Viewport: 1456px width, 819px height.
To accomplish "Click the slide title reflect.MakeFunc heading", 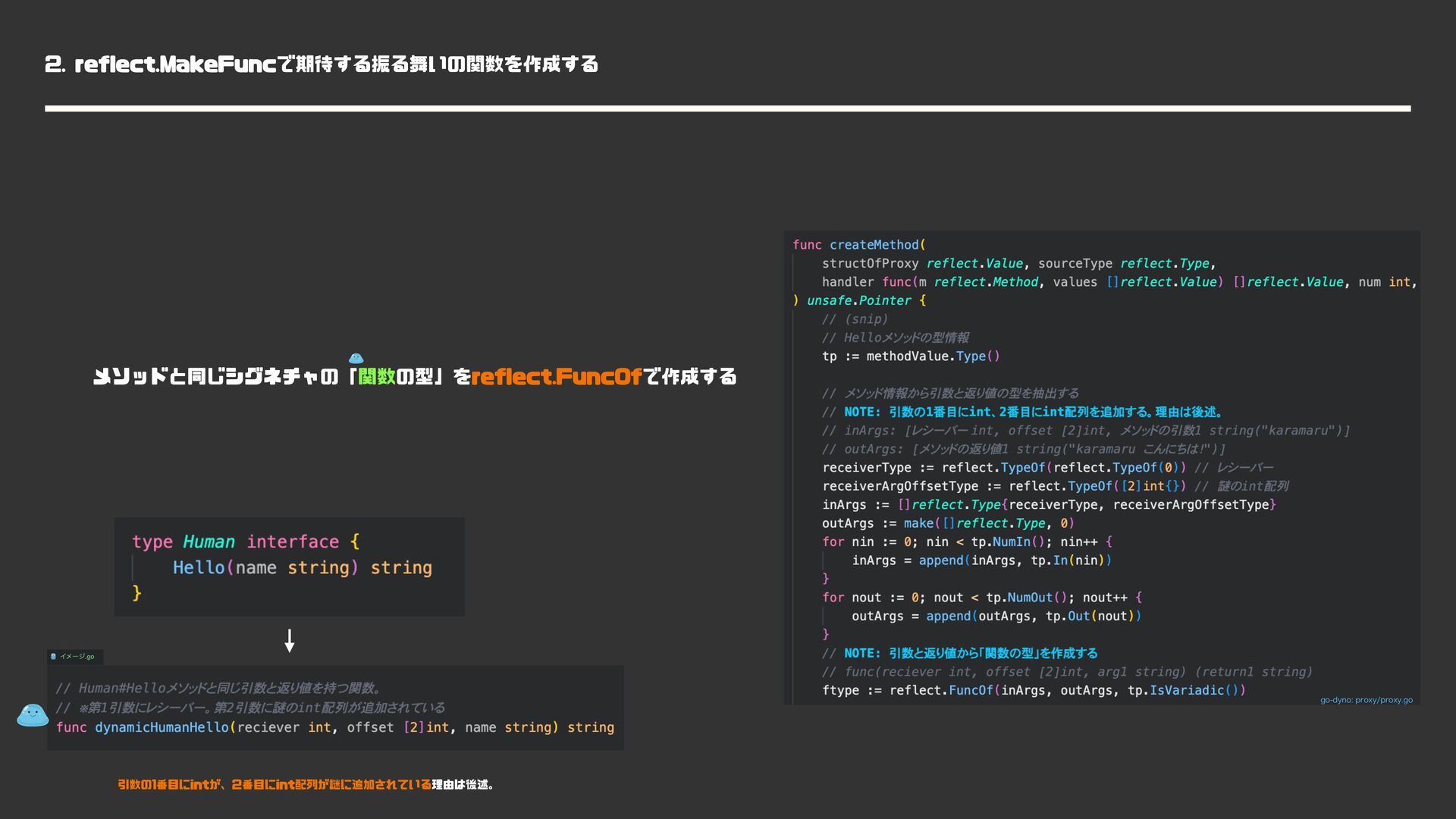I will [322, 64].
